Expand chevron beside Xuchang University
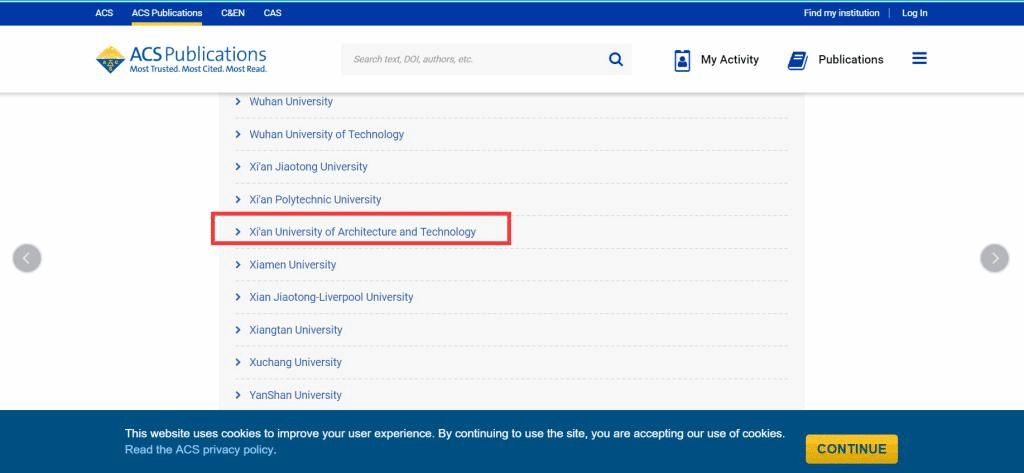Screen dimensions: 1024x473 [x=238, y=363]
